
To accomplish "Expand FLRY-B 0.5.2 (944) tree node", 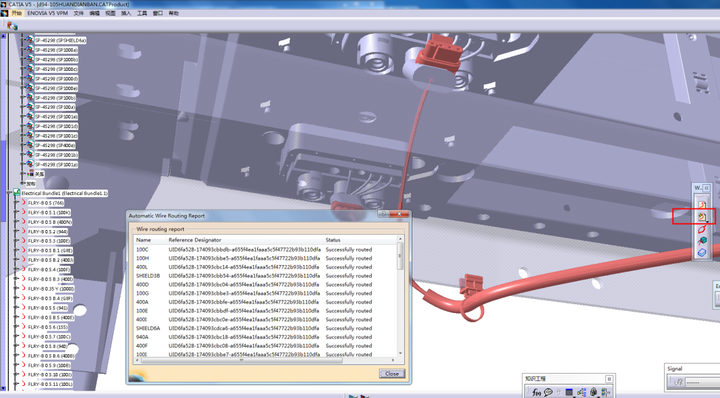I will pos(17,232).
